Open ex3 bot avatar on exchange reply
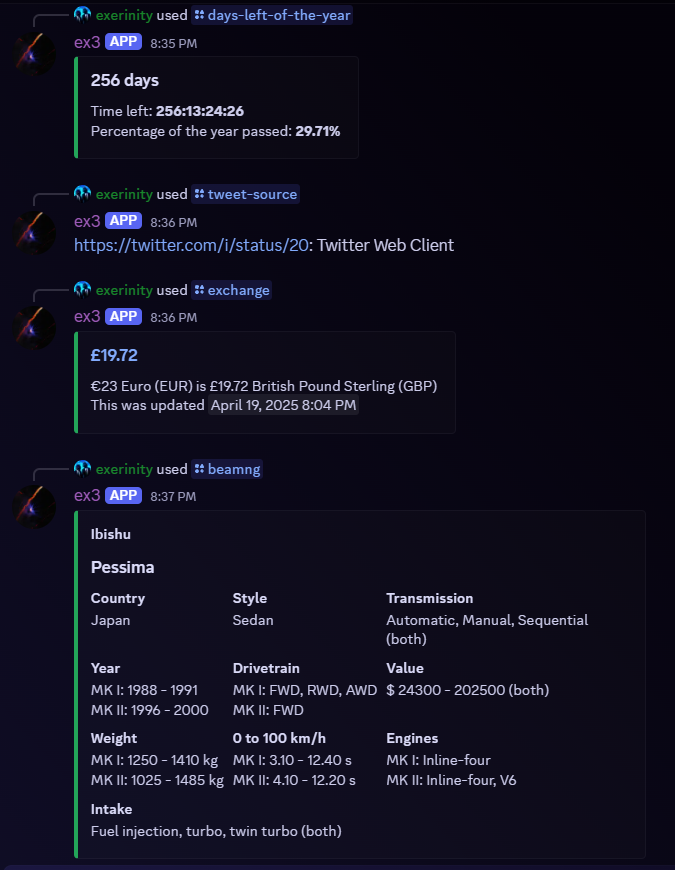The height and width of the screenshot is (870, 675). pyautogui.click(x=34, y=328)
